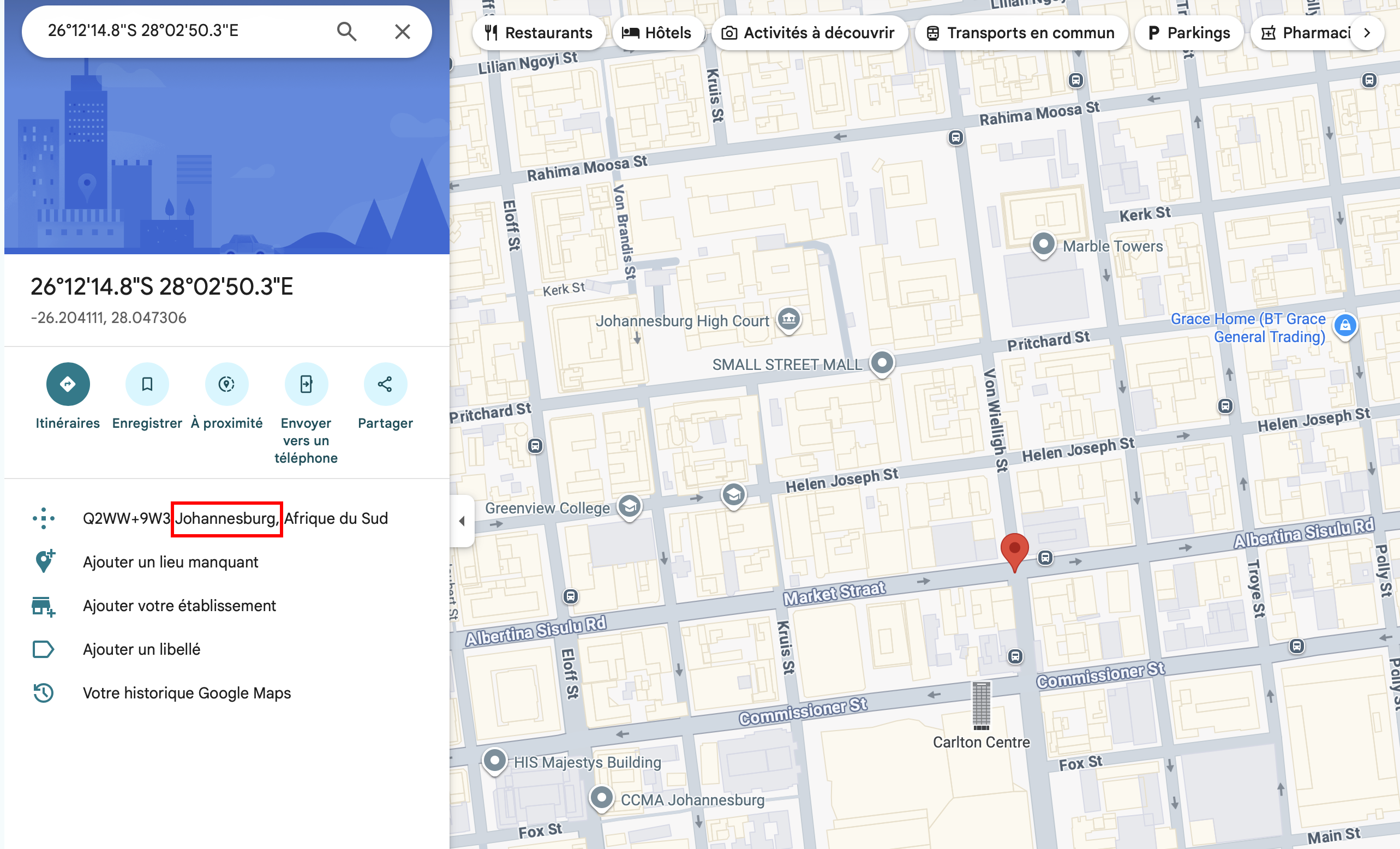Show more category chips with the arrow
The image size is (1400, 849).
[x=1367, y=33]
